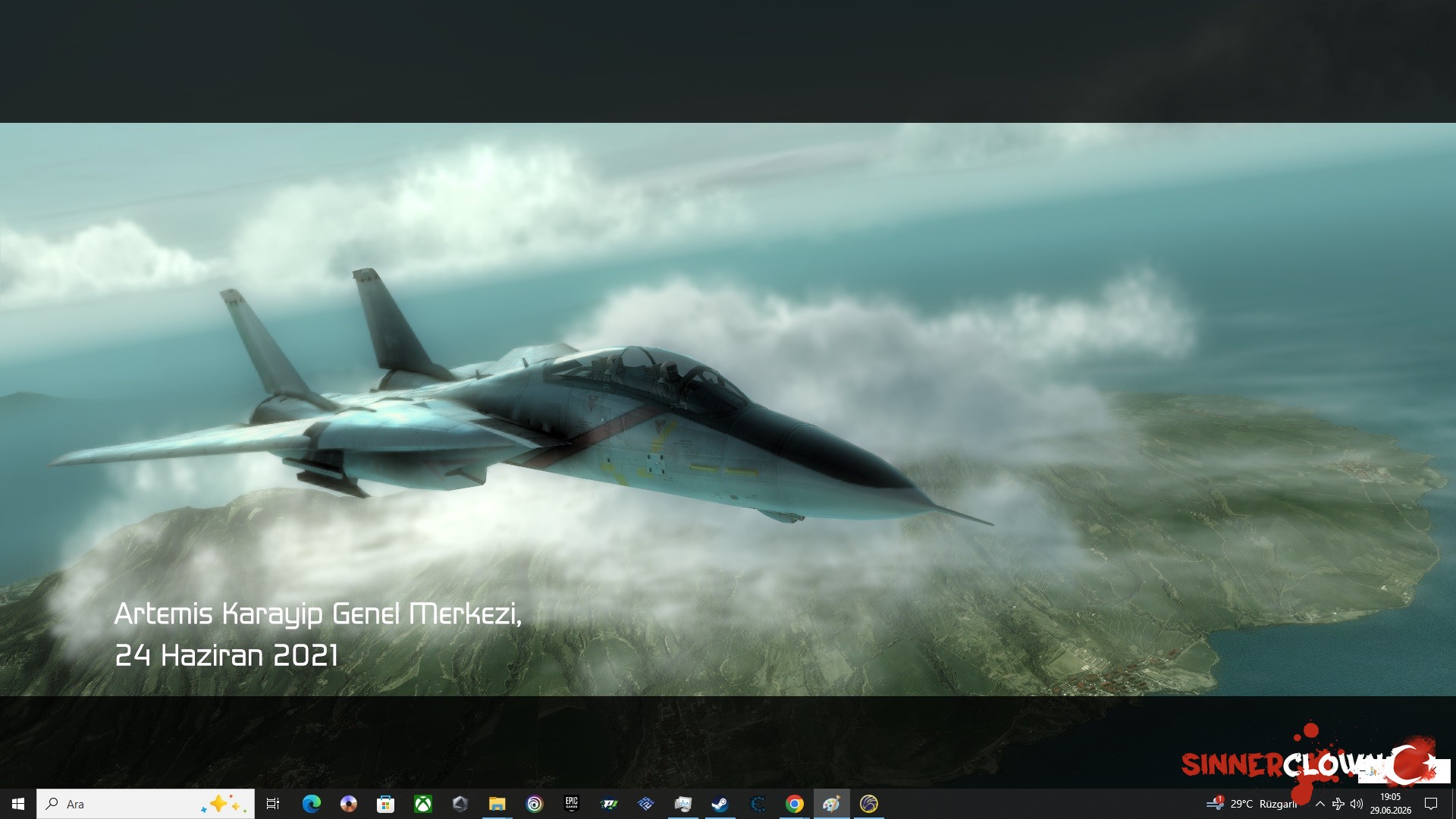Open the monitor graph app beside Steam
The image size is (1456, 819).
(682, 804)
